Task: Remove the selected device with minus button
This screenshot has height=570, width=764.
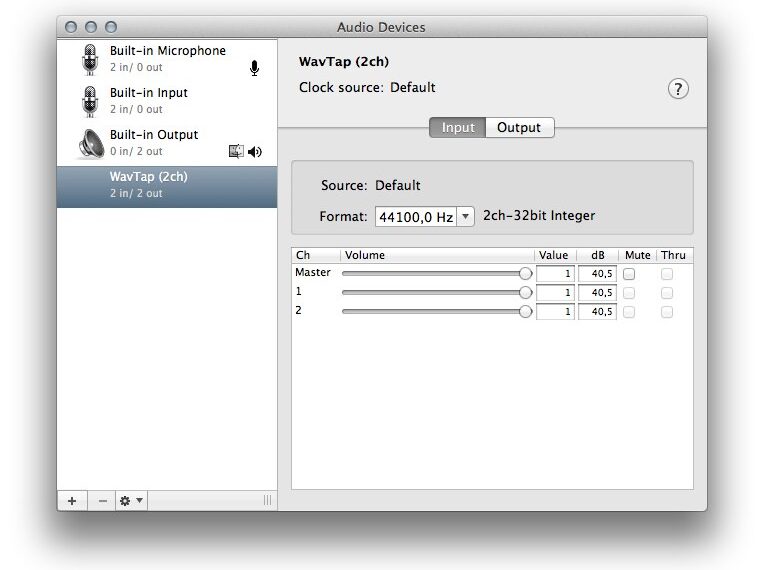Action: pyautogui.click(x=102, y=500)
